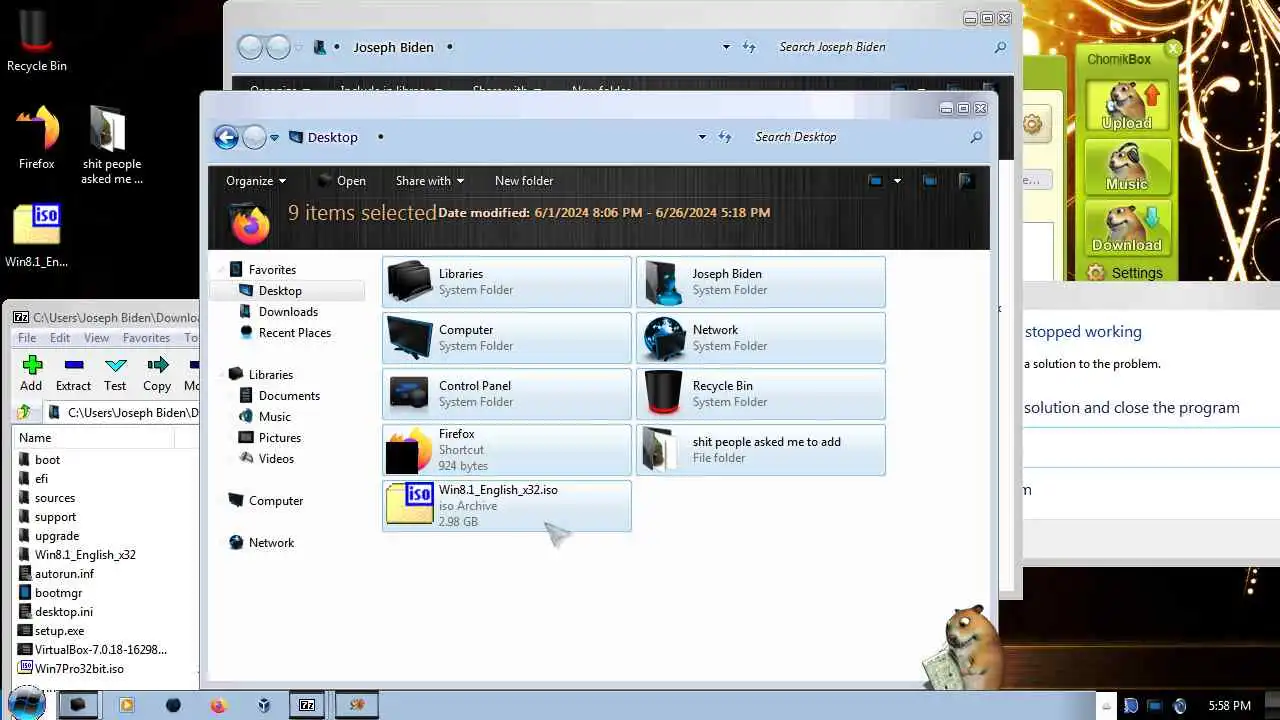This screenshot has height=720, width=1280.
Task: Click the up-folder icon in 7-Zip address bar
Action: coord(23,412)
